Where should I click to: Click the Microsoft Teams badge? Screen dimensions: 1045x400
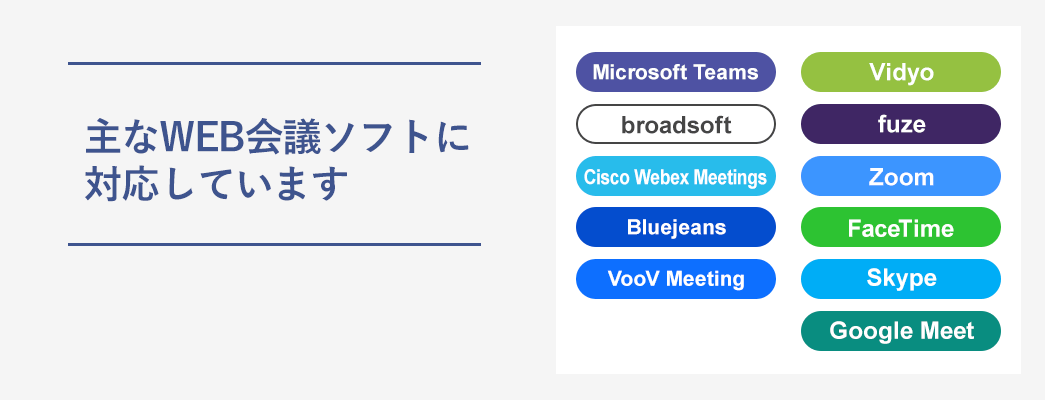tap(675, 72)
